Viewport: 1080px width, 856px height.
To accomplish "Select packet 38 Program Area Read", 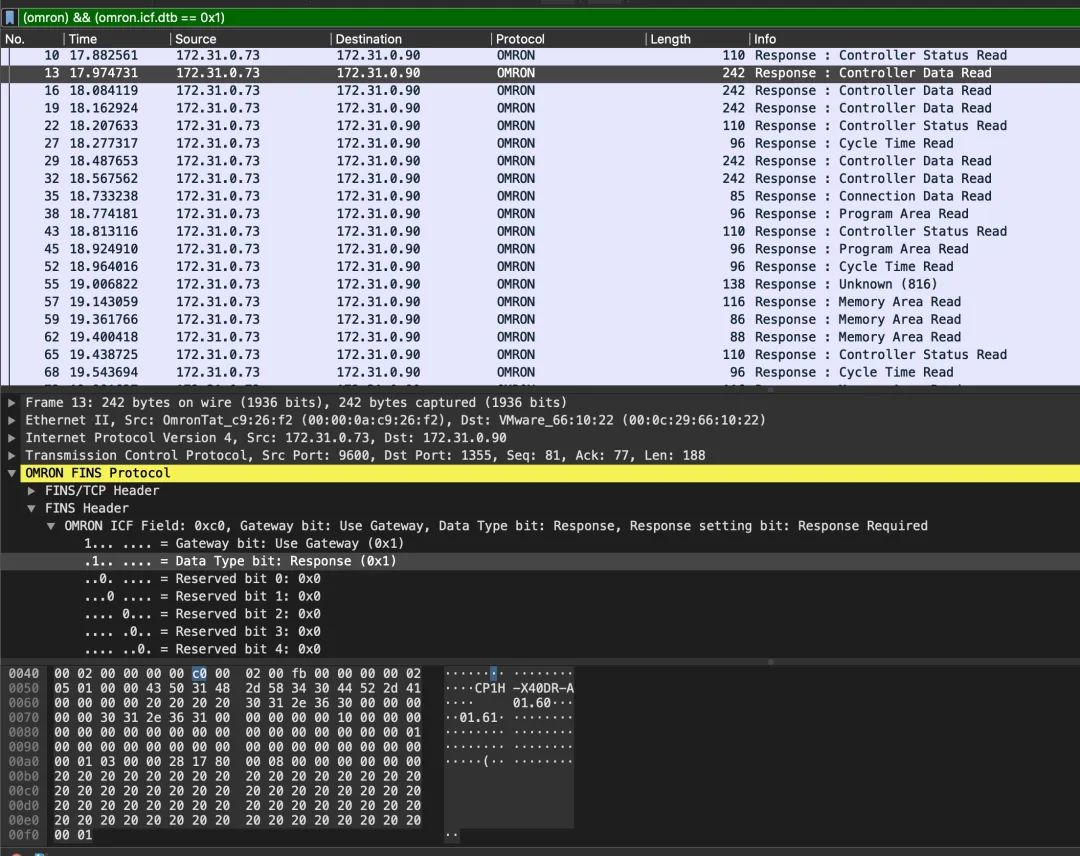I will coord(540,213).
